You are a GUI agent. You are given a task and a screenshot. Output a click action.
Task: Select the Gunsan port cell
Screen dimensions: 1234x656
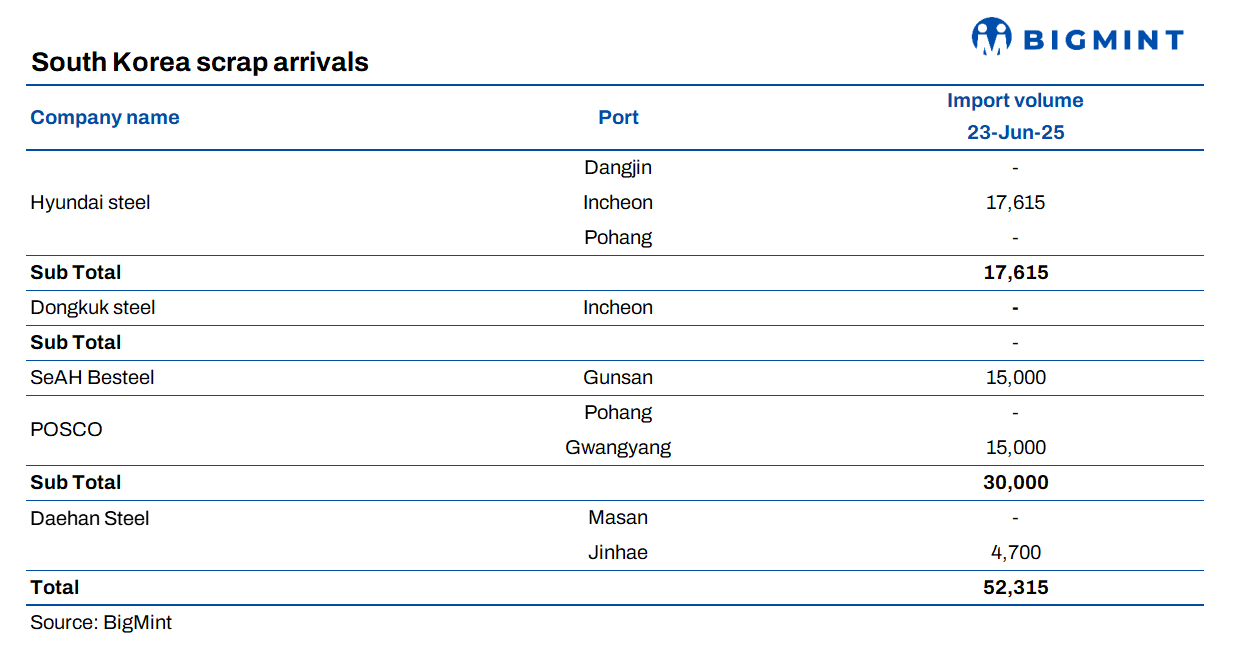point(618,377)
